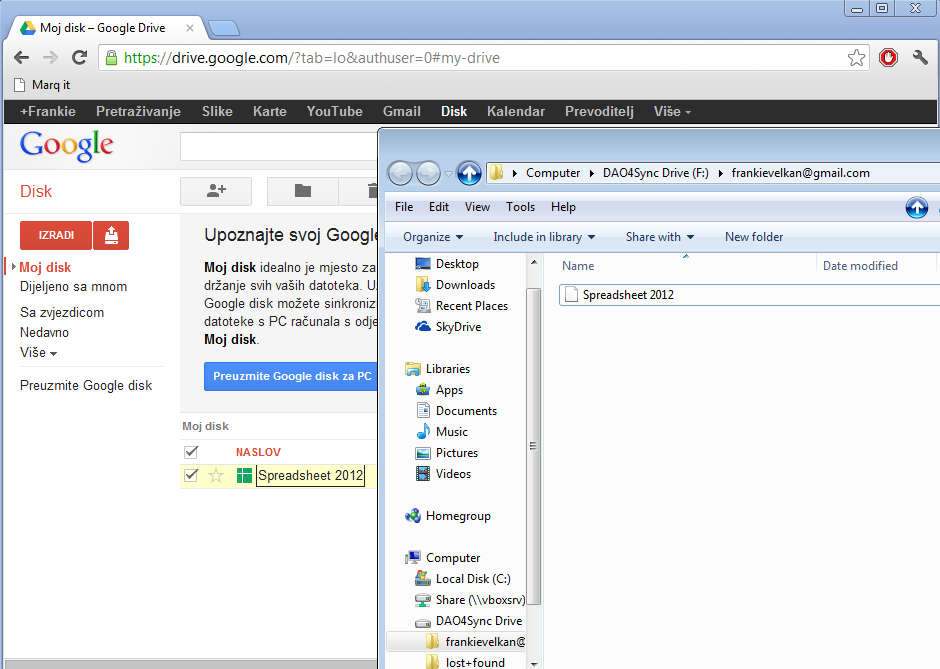
Task: Click the Explorer navigation pane scrollbar
Action: pyautogui.click(x=533, y=445)
